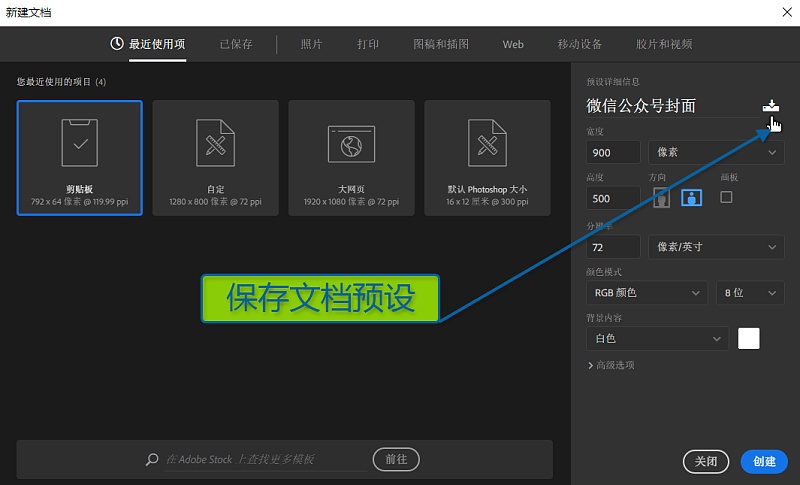Viewport: 800px width, 485px height.
Task: Click the 创建 create button
Action: click(764, 462)
